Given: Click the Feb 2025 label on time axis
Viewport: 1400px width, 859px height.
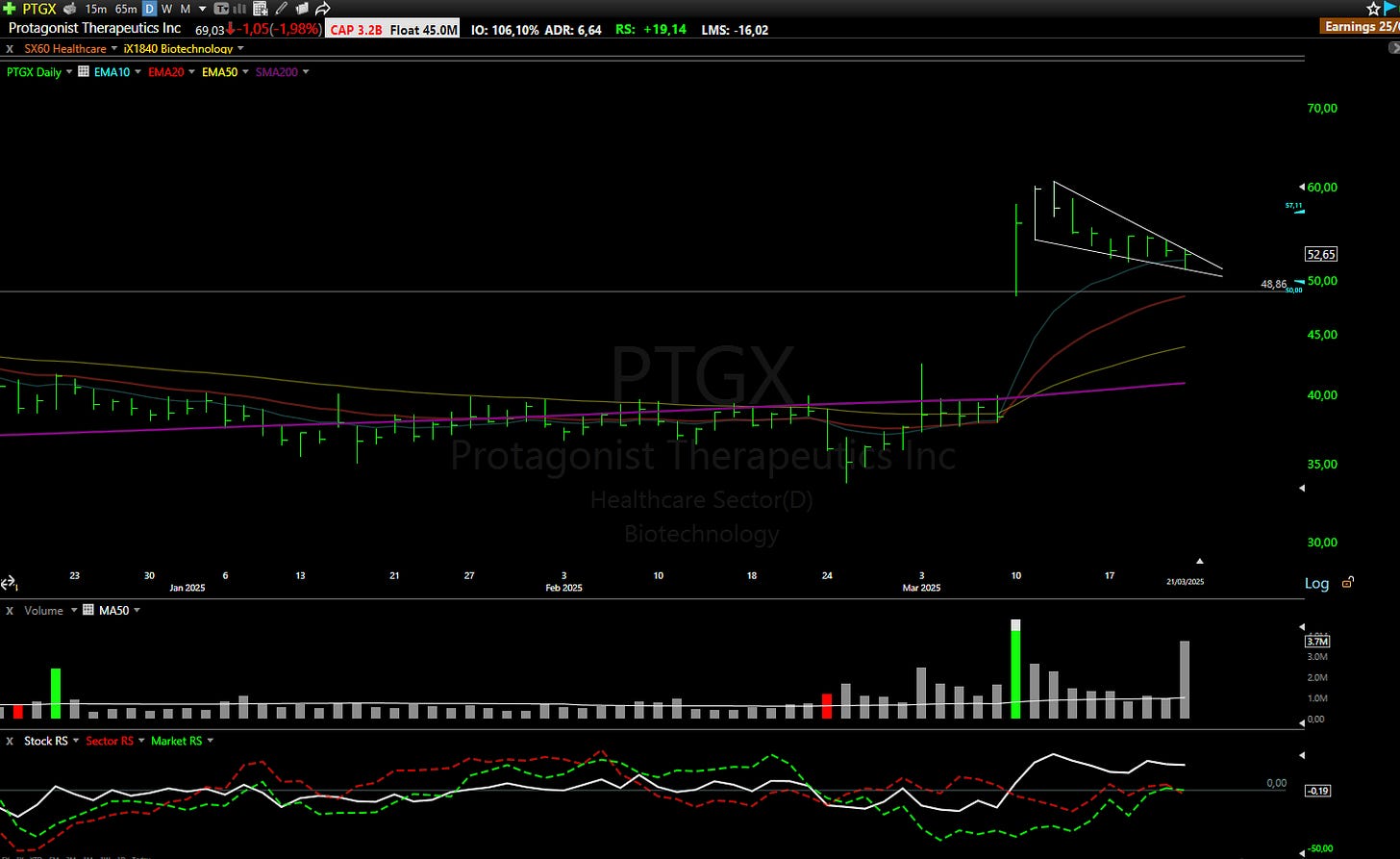Looking at the screenshot, I should [563, 588].
